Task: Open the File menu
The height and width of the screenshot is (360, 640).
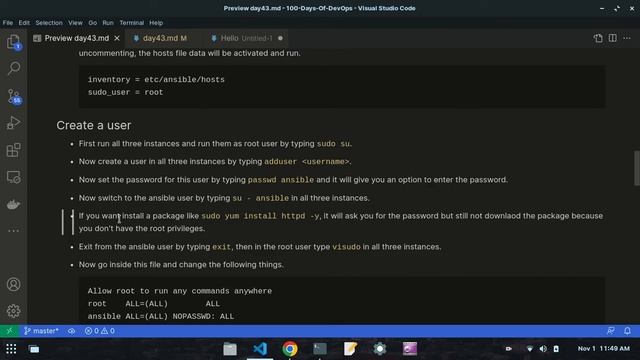Action: pyautogui.click(x=8, y=23)
